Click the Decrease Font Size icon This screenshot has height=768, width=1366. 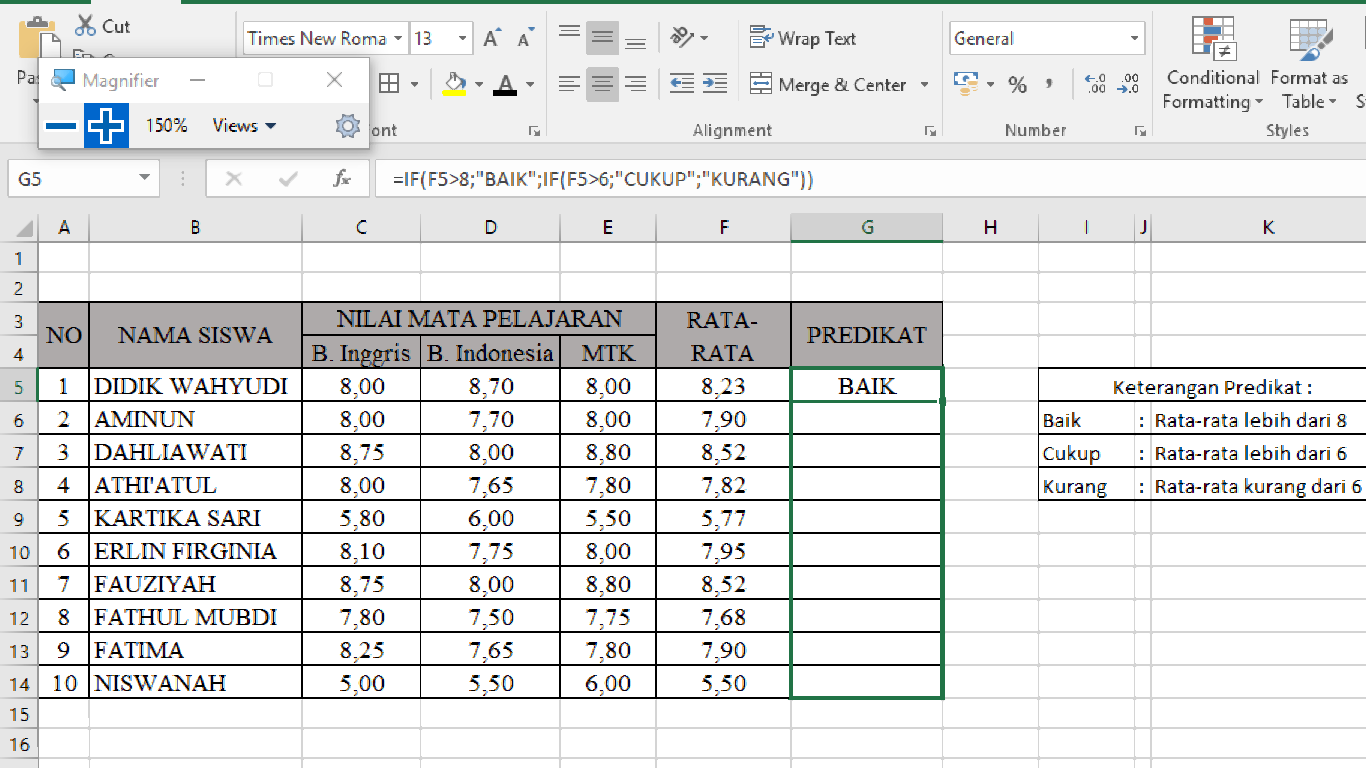tap(525, 39)
